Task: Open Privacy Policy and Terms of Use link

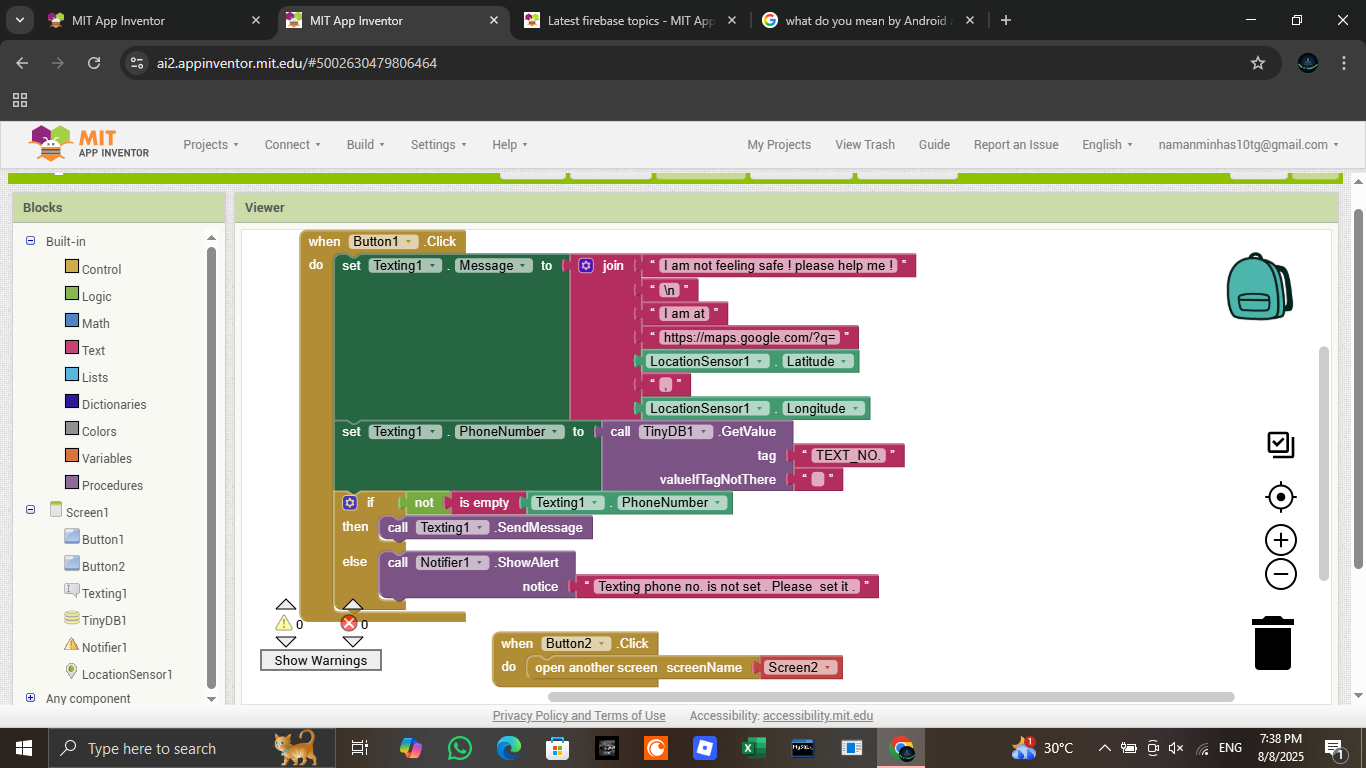Action: pos(578,716)
